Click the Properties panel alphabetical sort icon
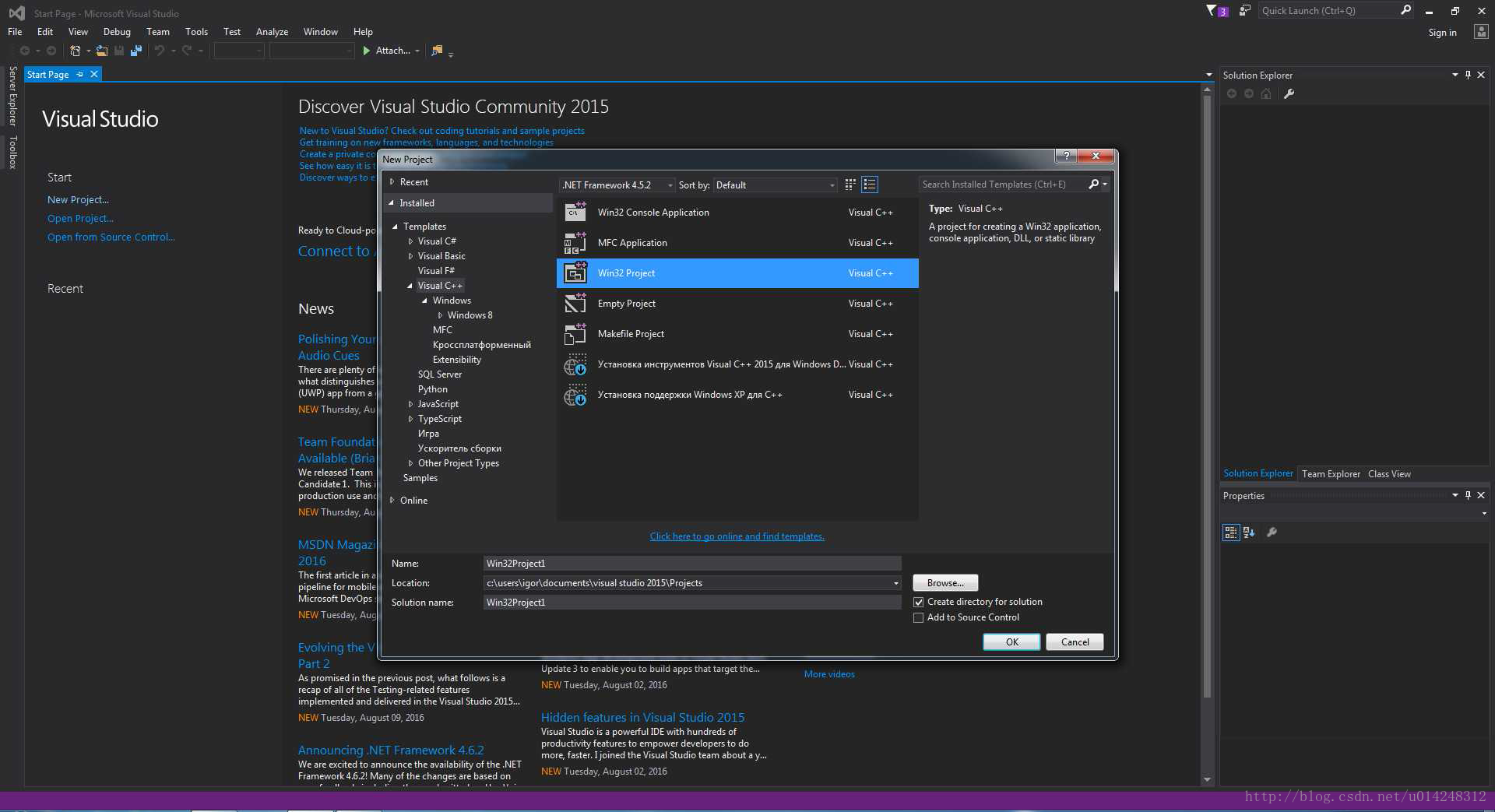This screenshot has height=812, width=1495. 1249,533
